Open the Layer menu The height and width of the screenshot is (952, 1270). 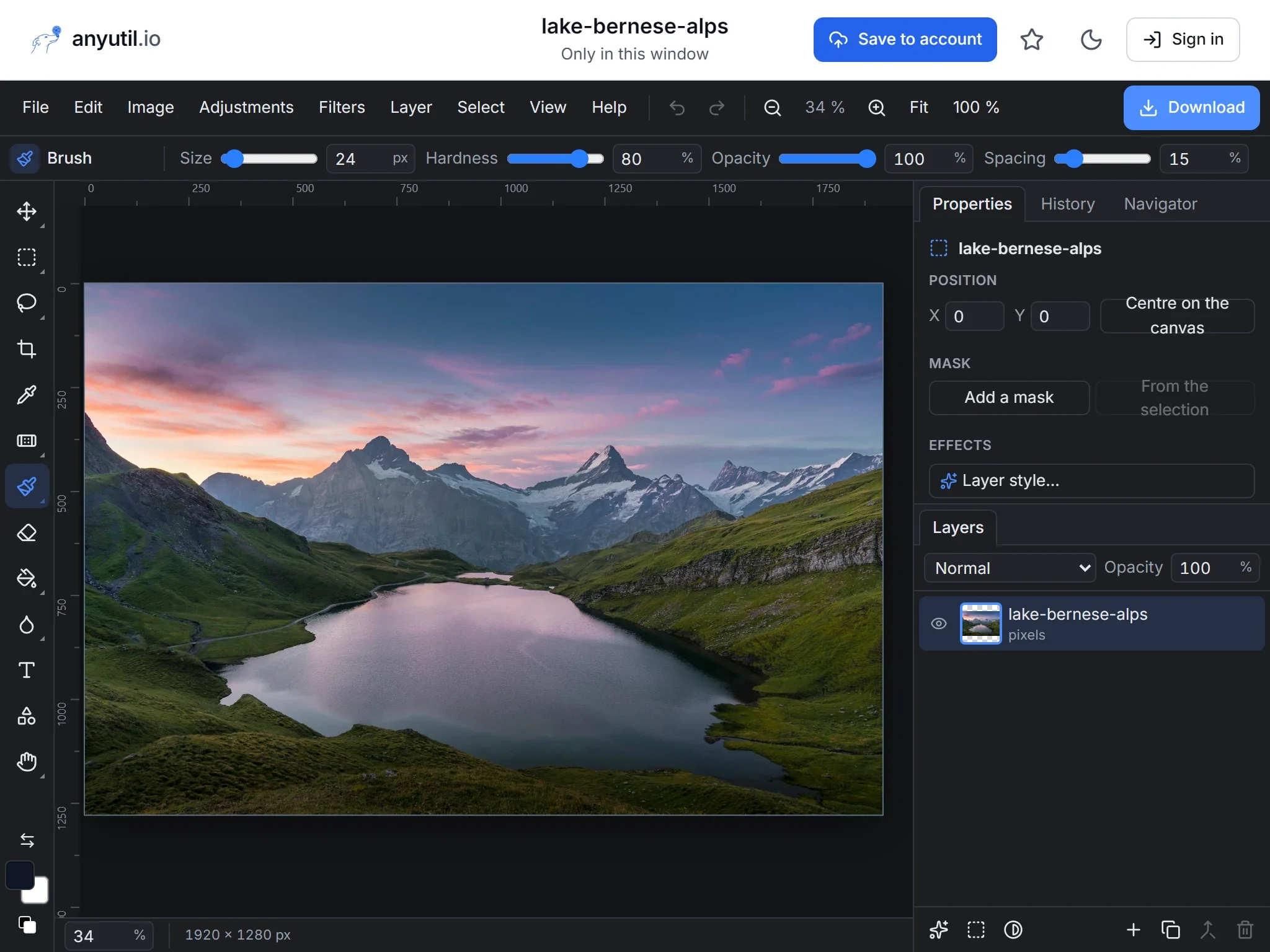[411, 108]
